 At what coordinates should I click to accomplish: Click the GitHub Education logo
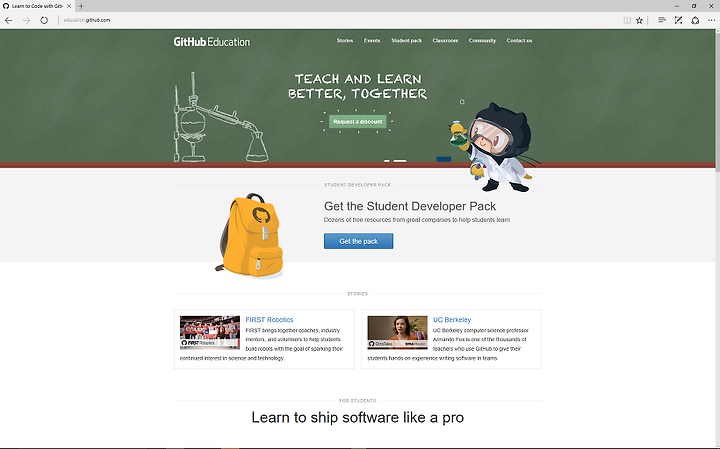[x=212, y=42]
